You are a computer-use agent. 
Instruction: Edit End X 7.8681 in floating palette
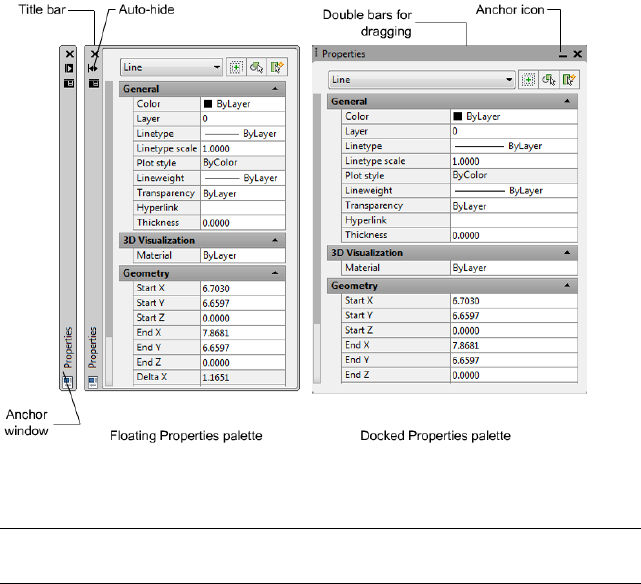243,333
